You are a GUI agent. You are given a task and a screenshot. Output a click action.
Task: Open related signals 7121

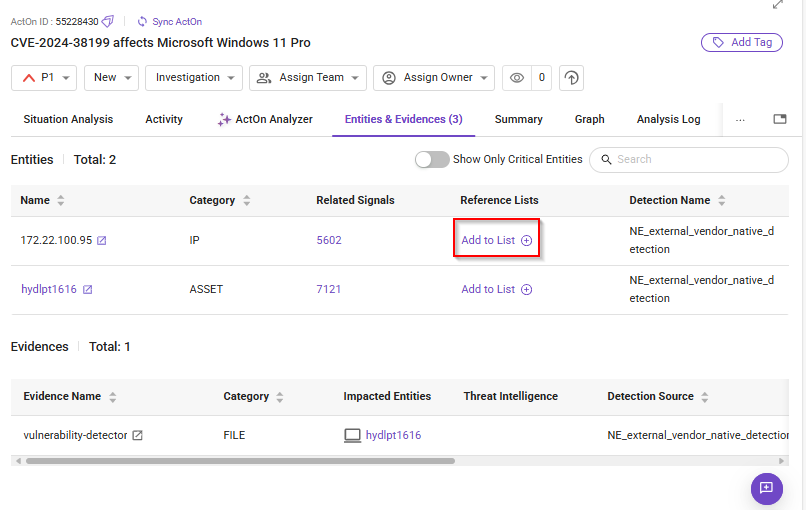[328, 289]
